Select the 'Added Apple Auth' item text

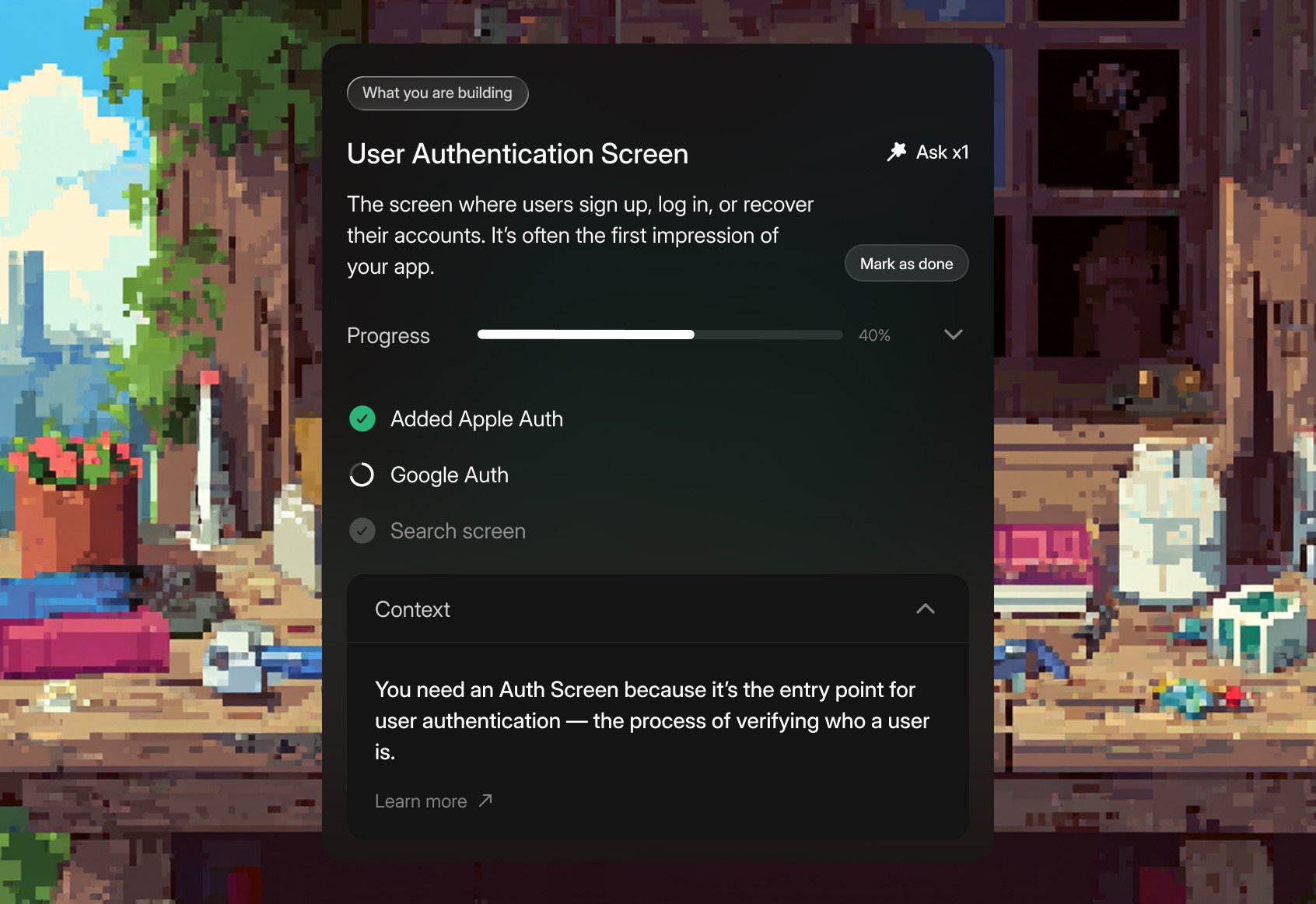pos(477,419)
